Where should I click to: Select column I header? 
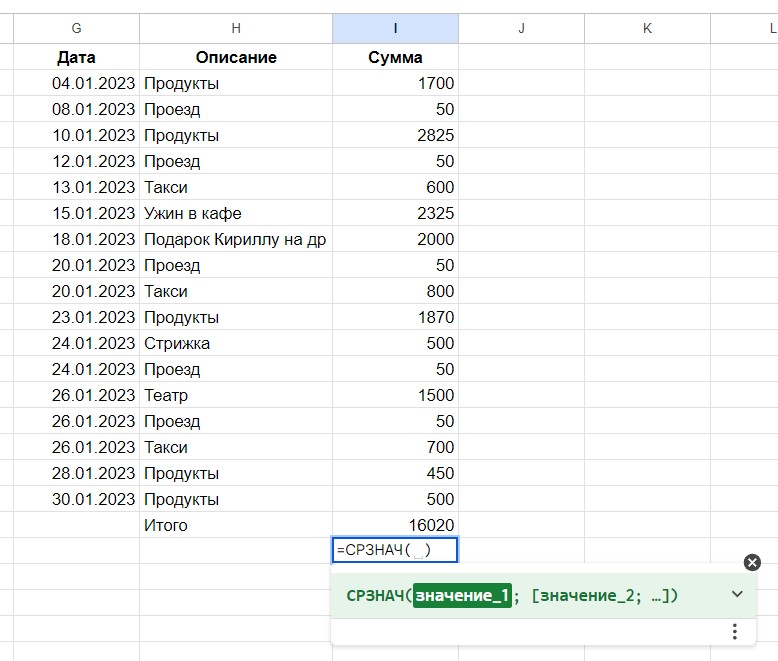point(395,28)
